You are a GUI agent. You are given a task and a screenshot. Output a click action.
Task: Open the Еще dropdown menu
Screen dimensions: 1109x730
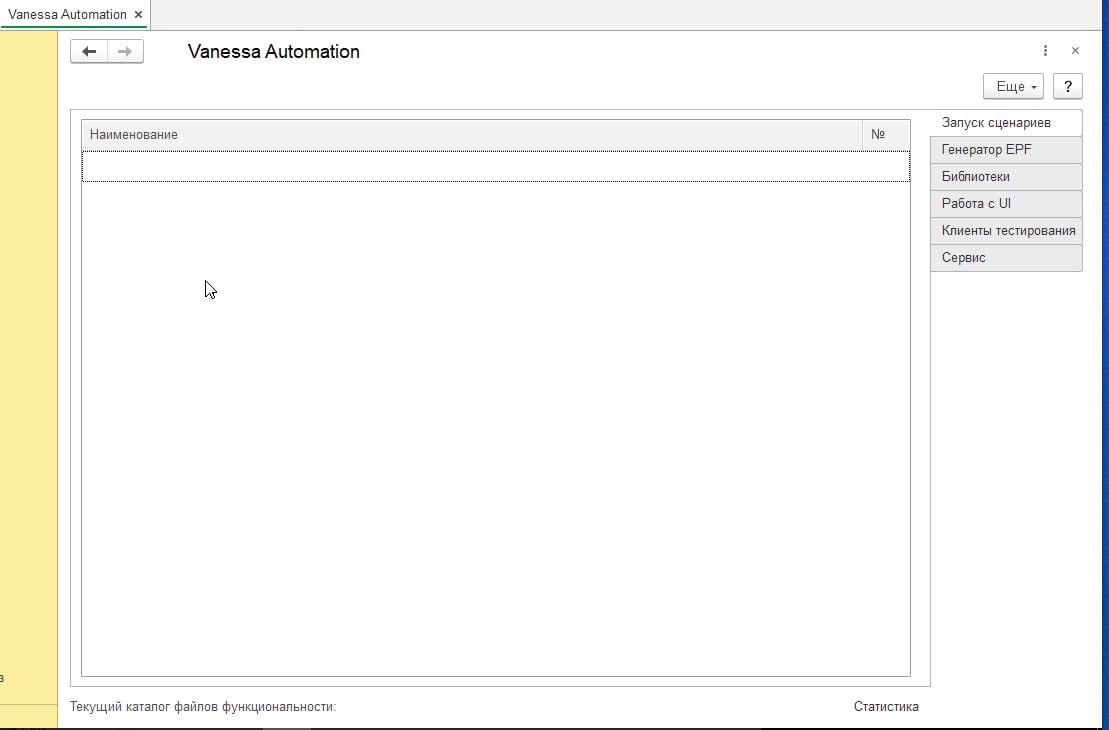coord(1013,86)
